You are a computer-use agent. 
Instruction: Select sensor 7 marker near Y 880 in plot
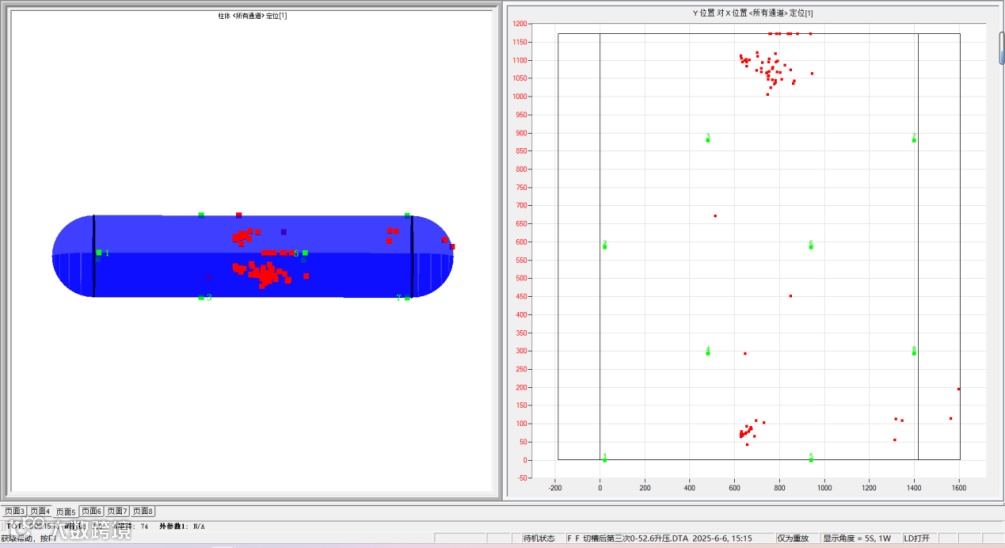pos(914,139)
